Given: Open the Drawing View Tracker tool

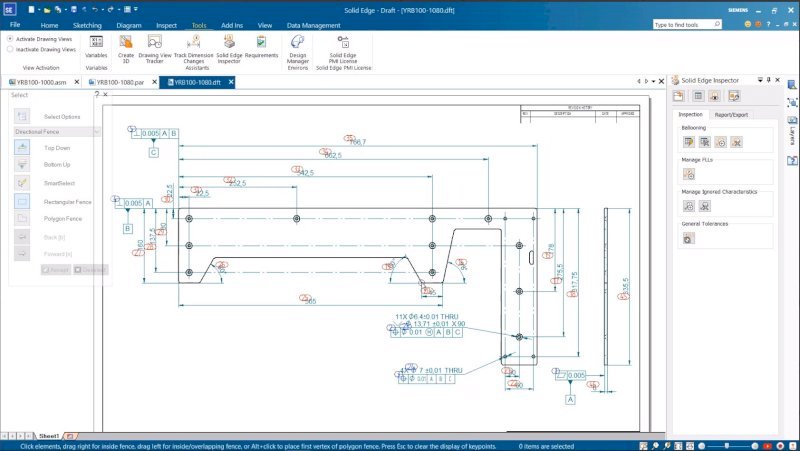Looking at the screenshot, I should click(155, 45).
